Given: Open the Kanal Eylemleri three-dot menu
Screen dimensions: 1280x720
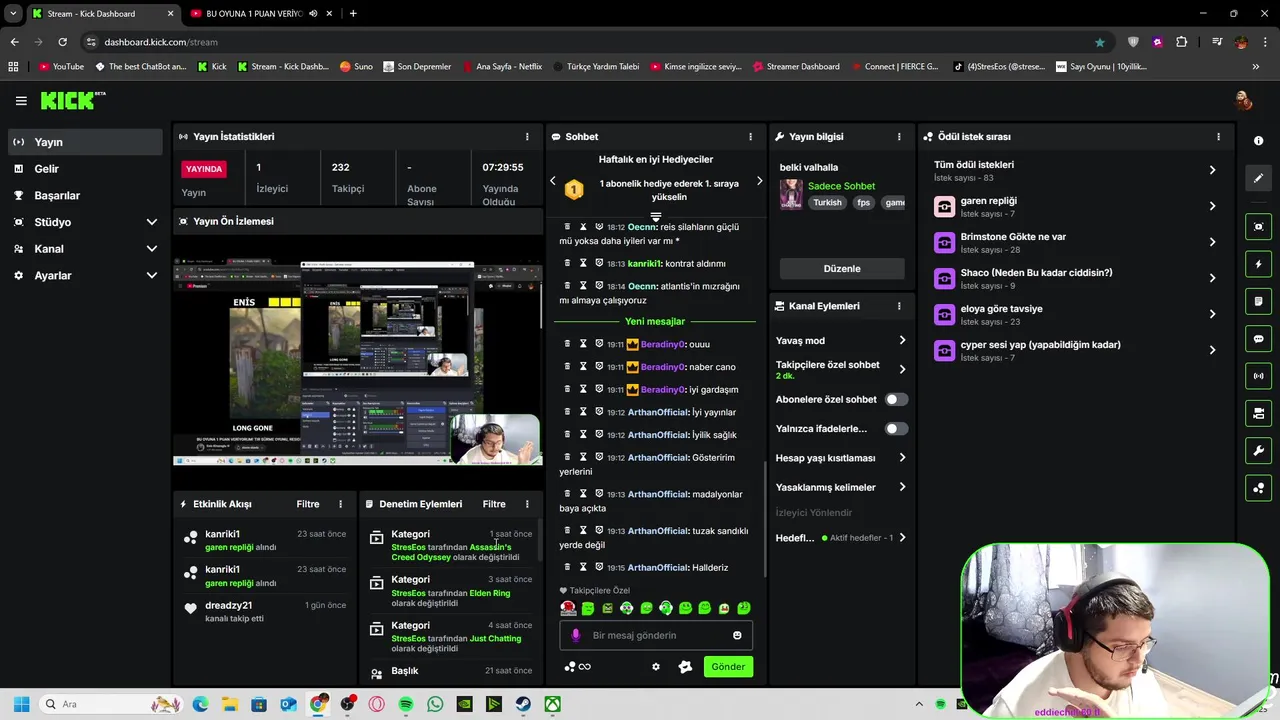Looking at the screenshot, I should coord(899,306).
